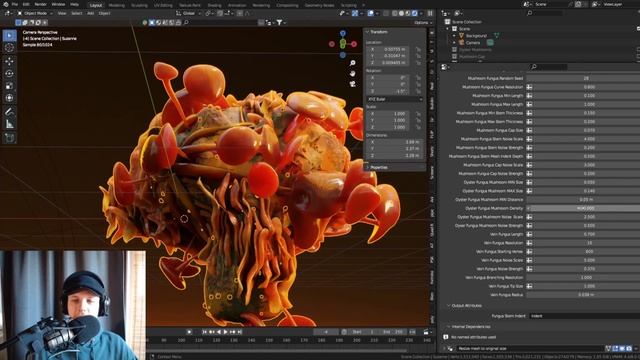Switch to the Geometry Nodes workspace tab

tap(319, 5)
